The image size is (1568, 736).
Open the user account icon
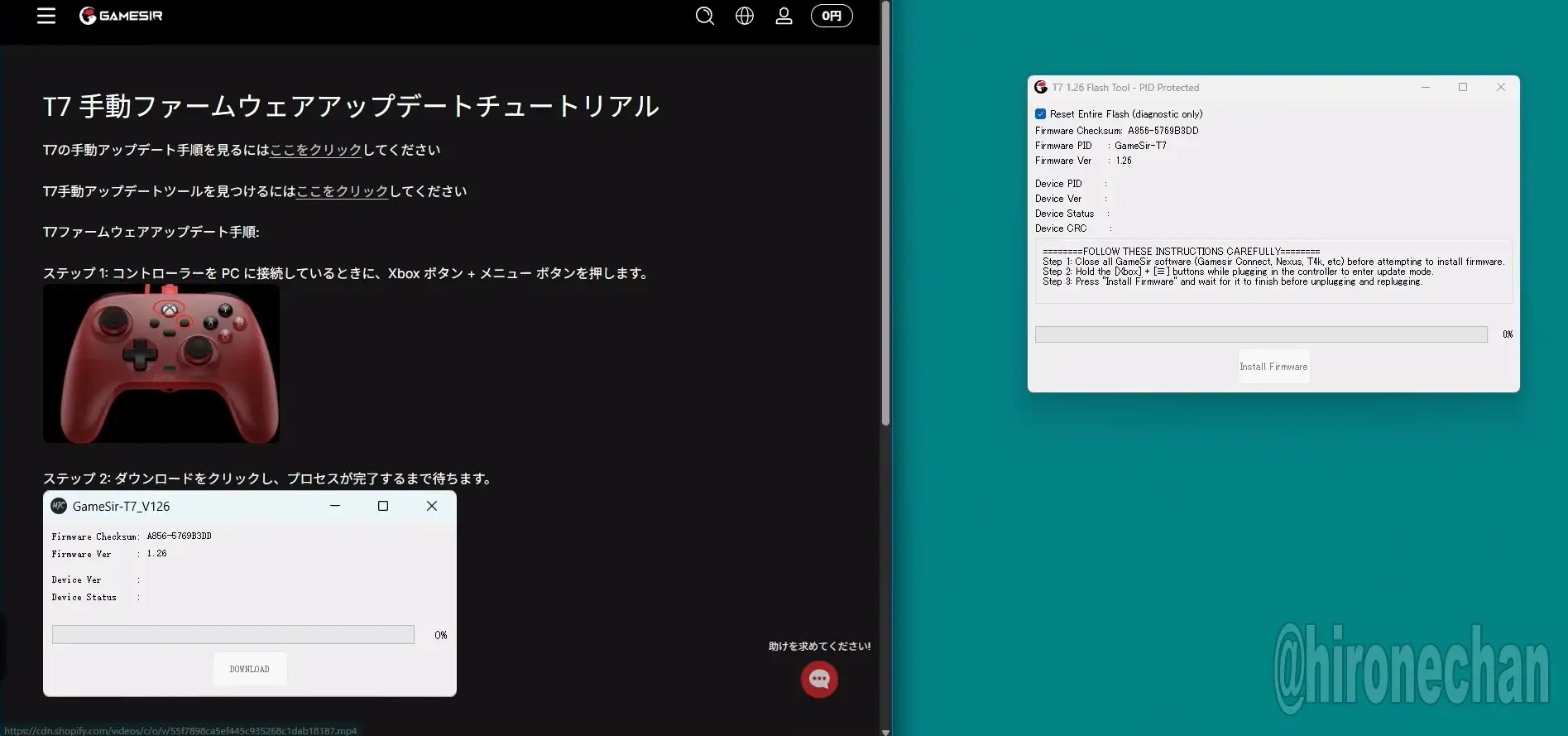pyautogui.click(x=784, y=16)
